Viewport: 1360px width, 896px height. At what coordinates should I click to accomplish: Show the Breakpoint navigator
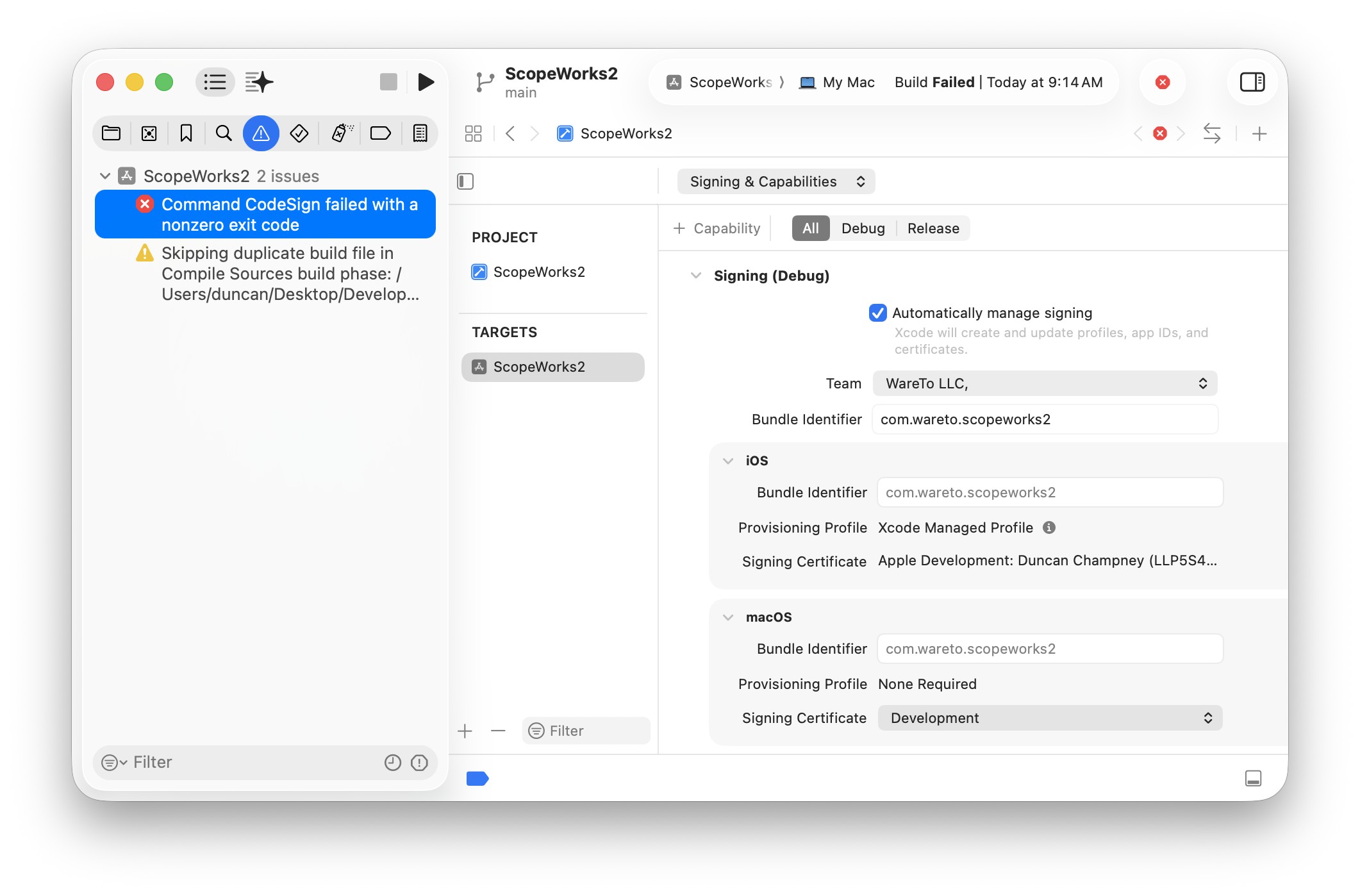(x=380, y=133)
